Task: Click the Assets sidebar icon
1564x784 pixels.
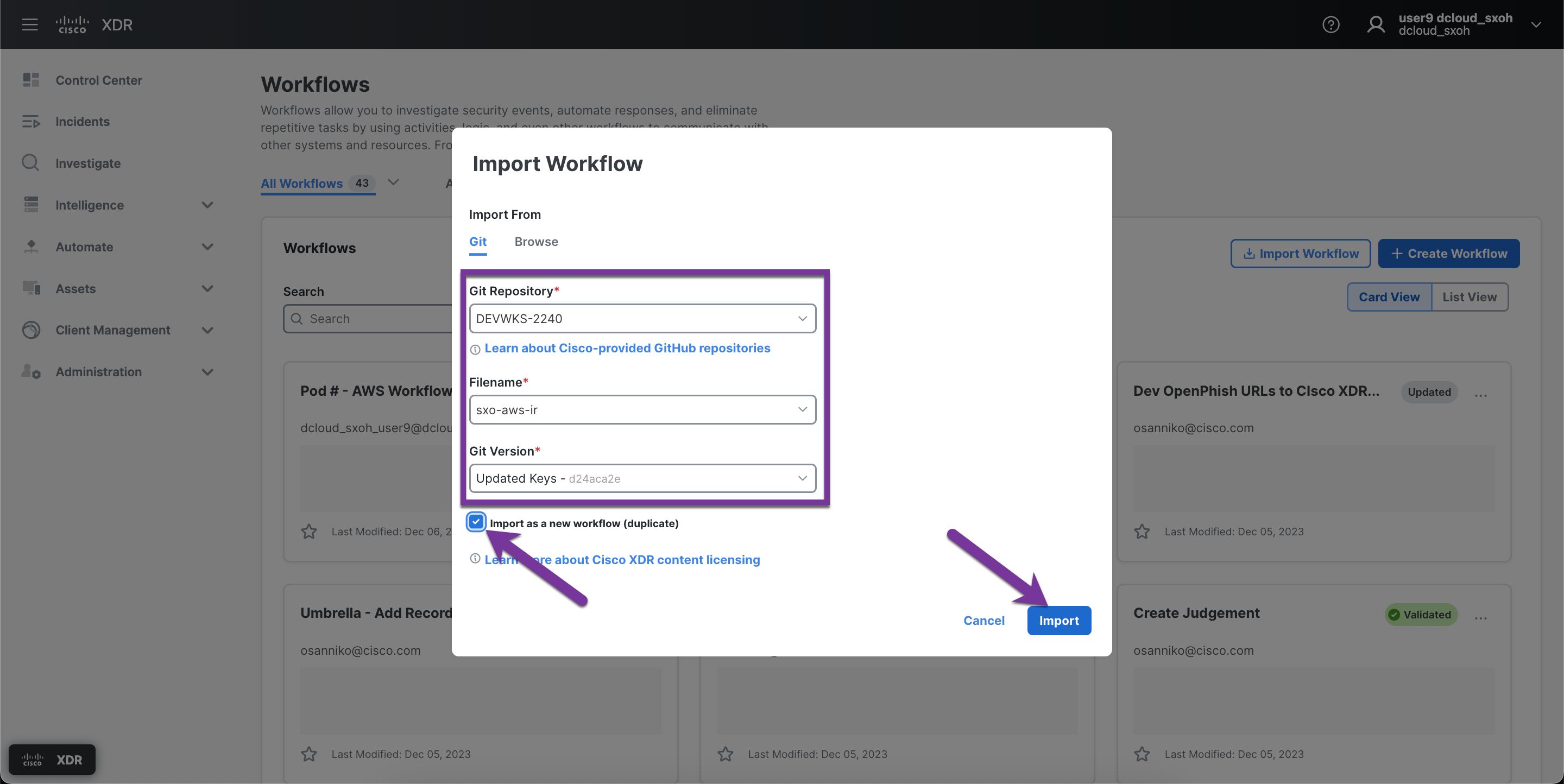Action: (x=31, y=288)
